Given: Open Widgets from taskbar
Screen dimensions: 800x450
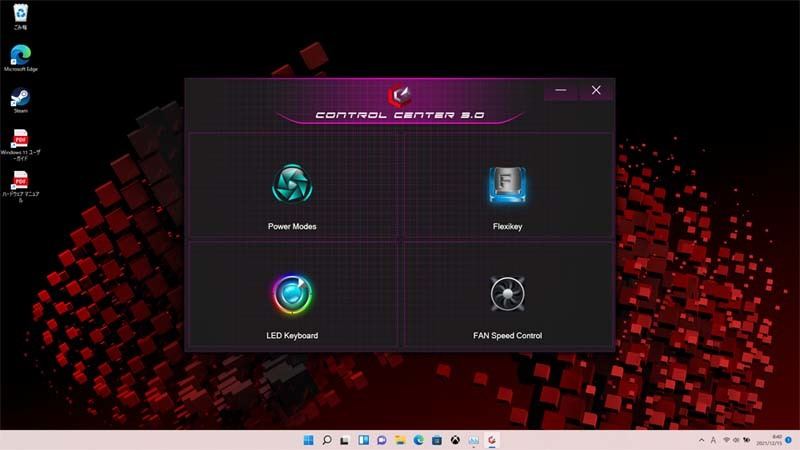Looking at the screenshot, I should point(363,440).
